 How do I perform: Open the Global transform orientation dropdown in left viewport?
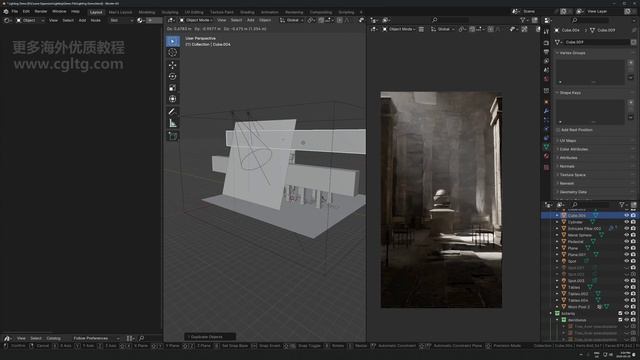291,20
